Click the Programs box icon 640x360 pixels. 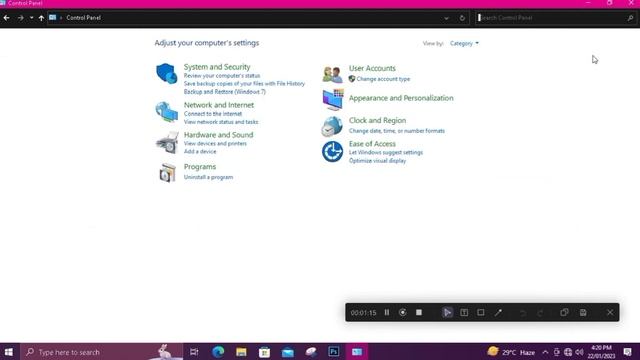point(167,173)
